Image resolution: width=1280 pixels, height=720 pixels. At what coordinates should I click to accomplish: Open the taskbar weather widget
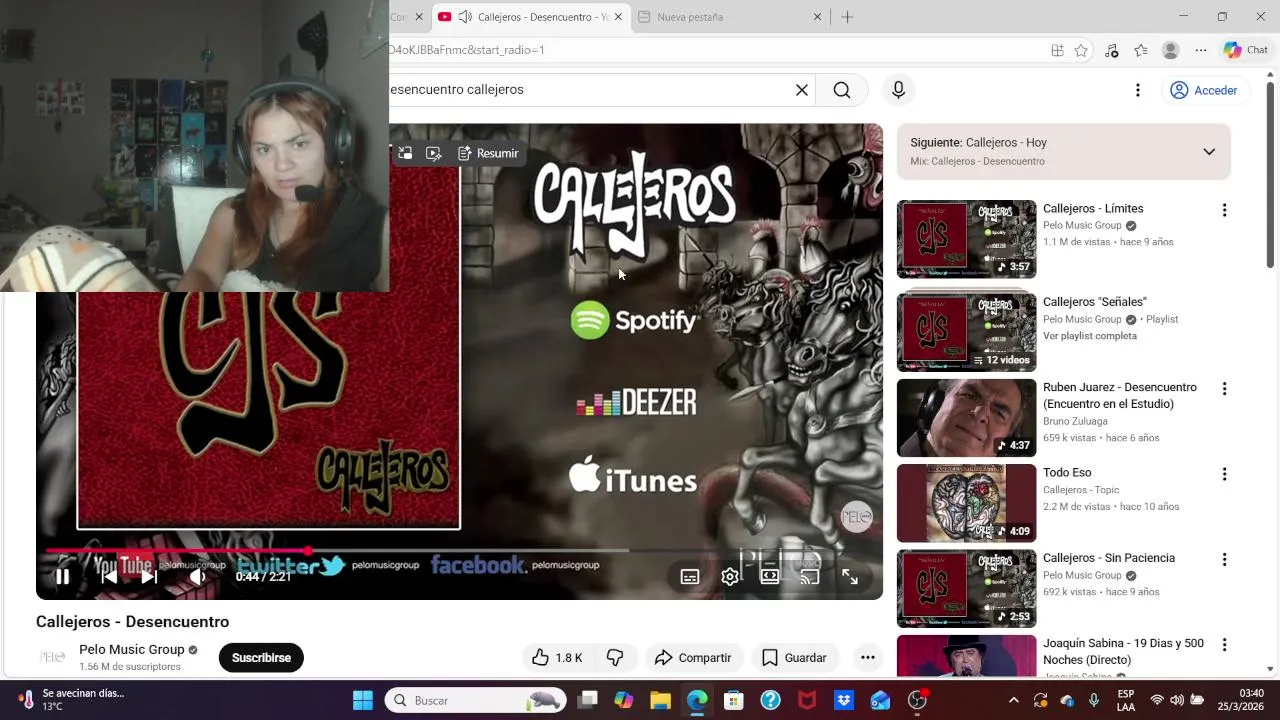coord(70,700)
